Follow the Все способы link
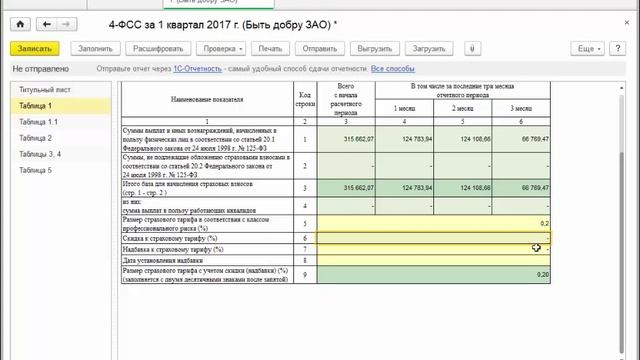Viewport: 640px width, 360px height. pos(393,69)
